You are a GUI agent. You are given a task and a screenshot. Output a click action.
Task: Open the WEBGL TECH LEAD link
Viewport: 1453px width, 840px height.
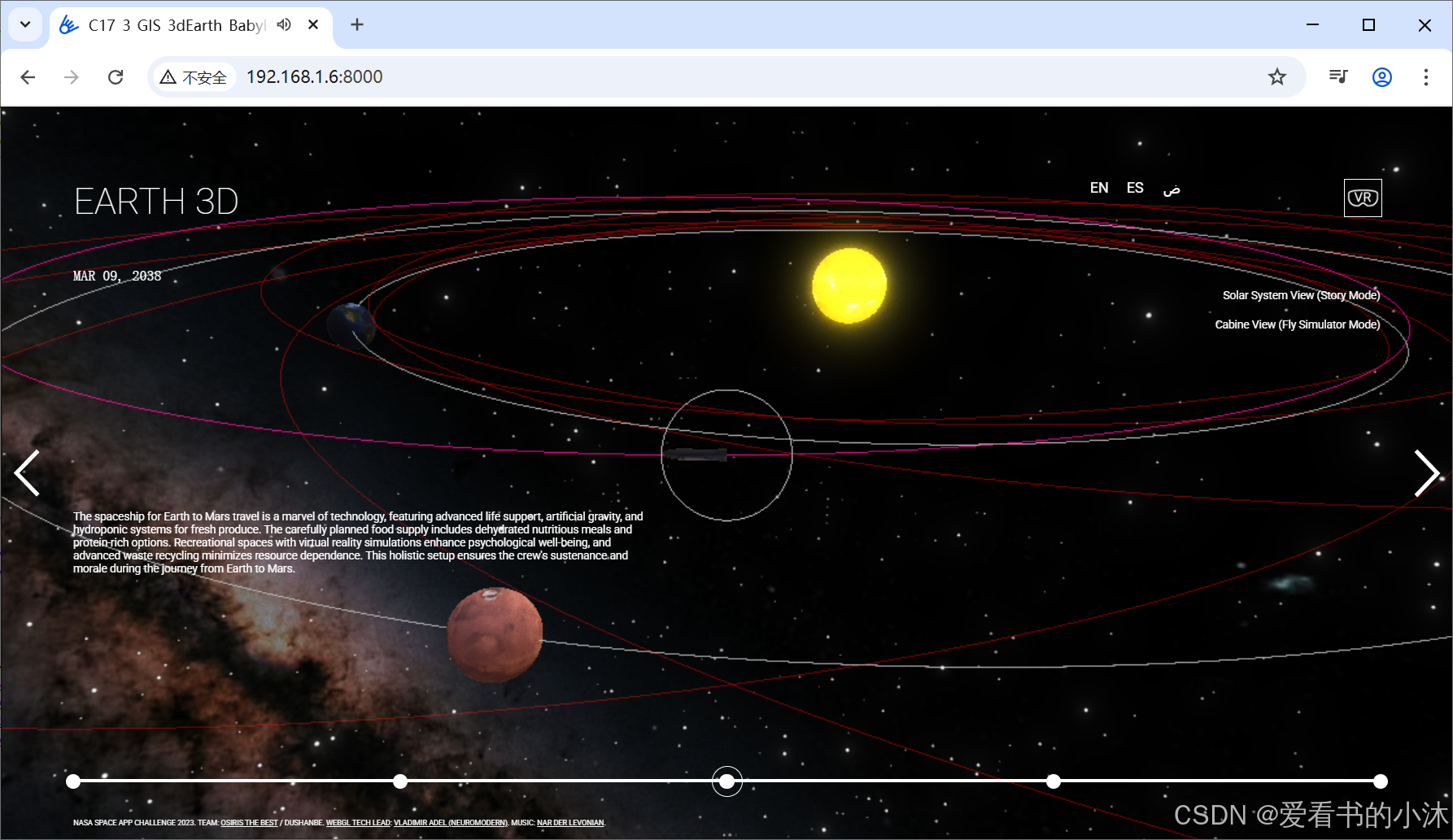358,823
